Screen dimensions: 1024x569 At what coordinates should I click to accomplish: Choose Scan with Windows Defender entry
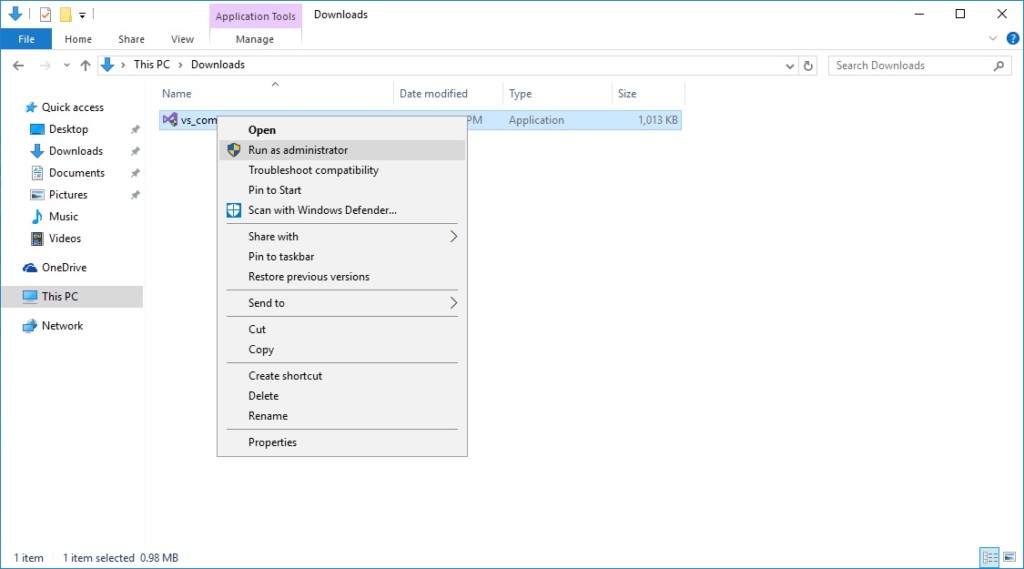click(342, 210)
